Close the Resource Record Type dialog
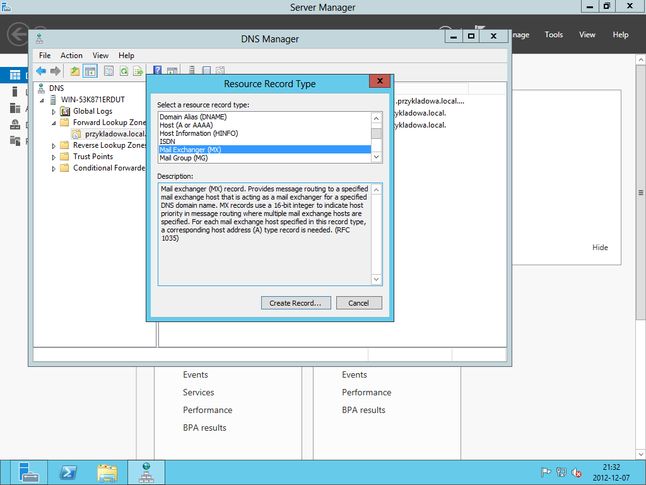646x485 pixels. 380,81
